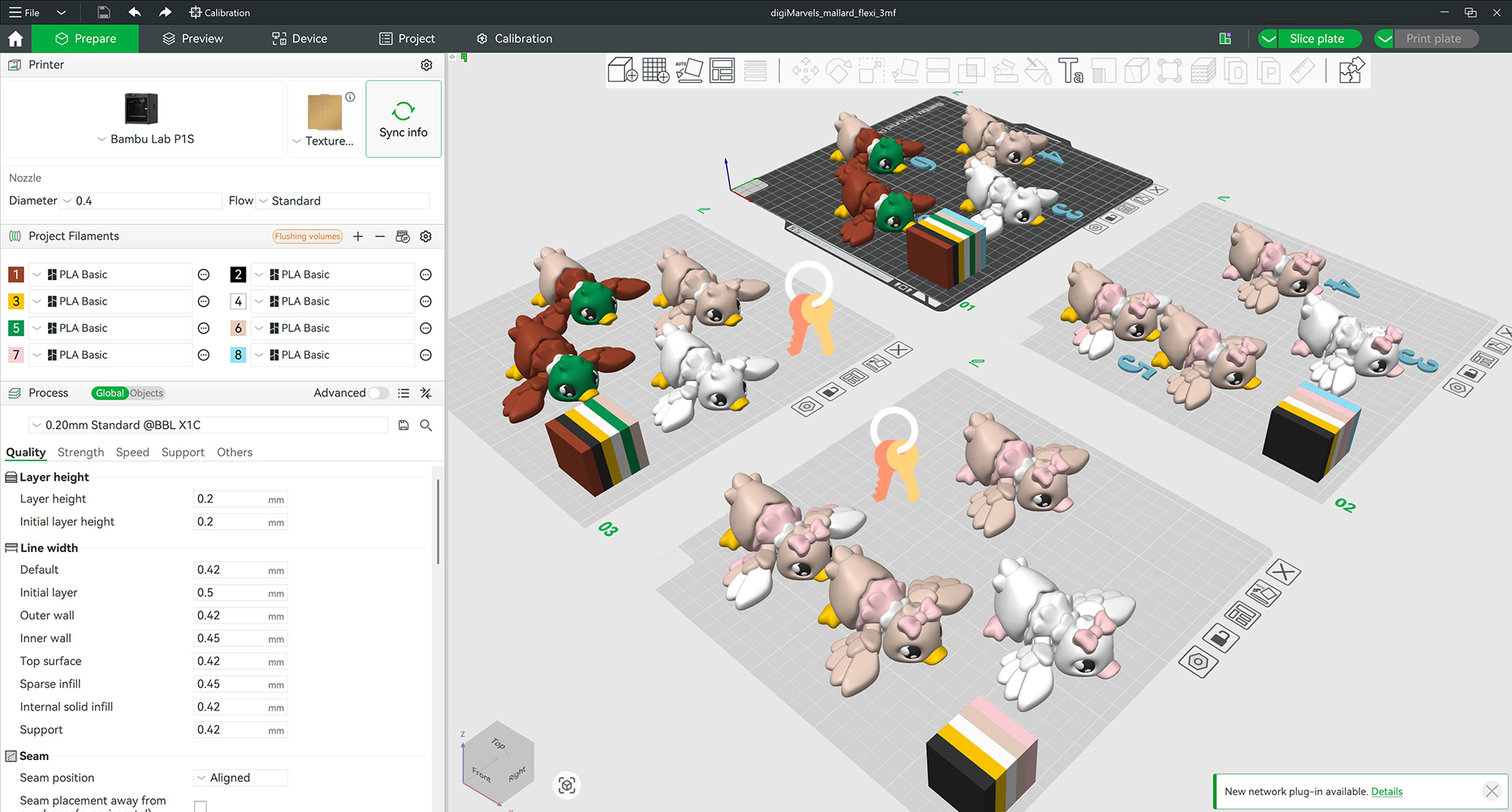Open the Strength settings tab
The width and height of the screenshot is (1512, 812).
click(x=80, y=452)
